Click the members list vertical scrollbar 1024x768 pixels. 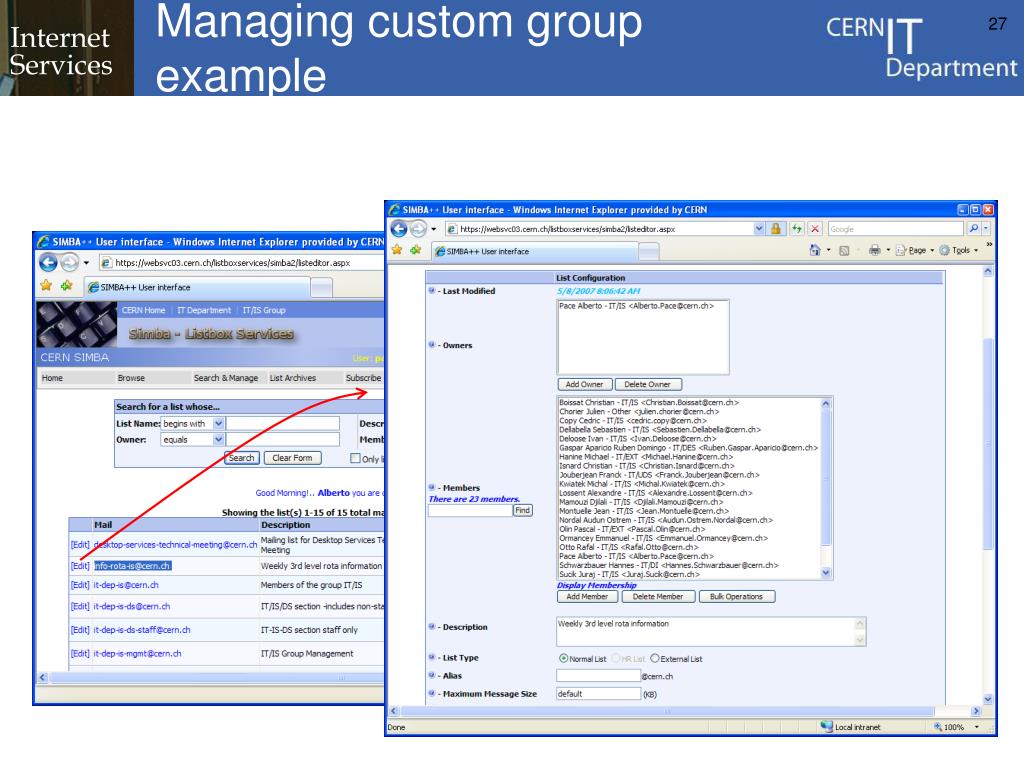[825, 488]
